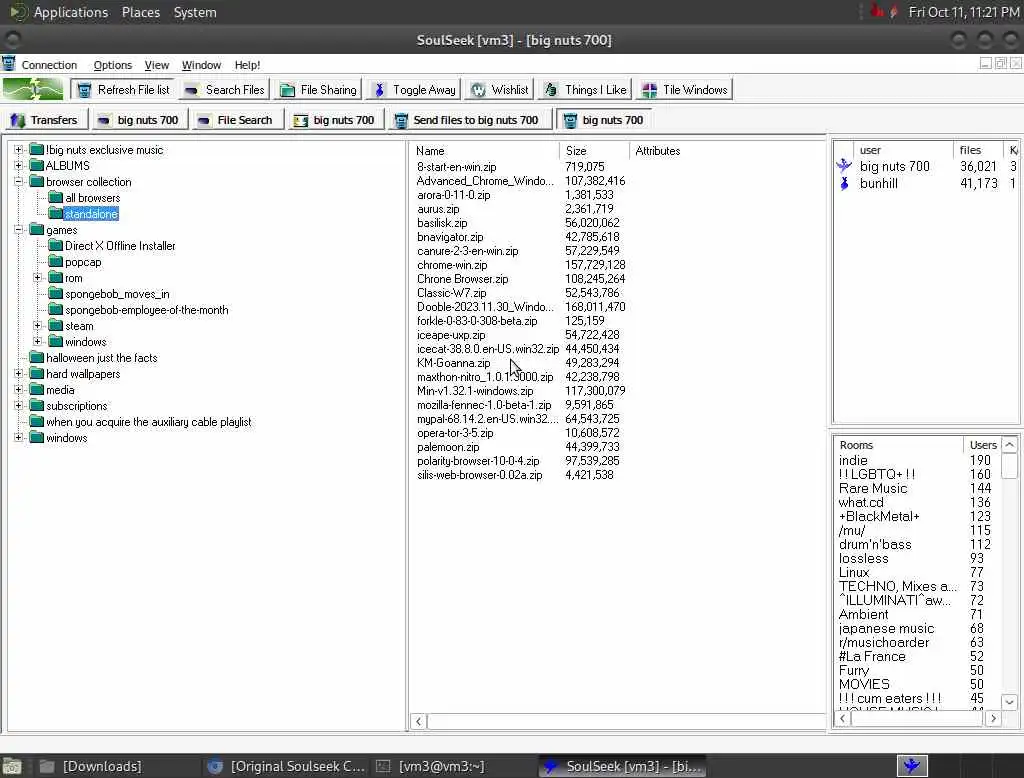Screen dimensions: 1024x778
Task: Sort user list by files column
Action: (x=978, y=150)
